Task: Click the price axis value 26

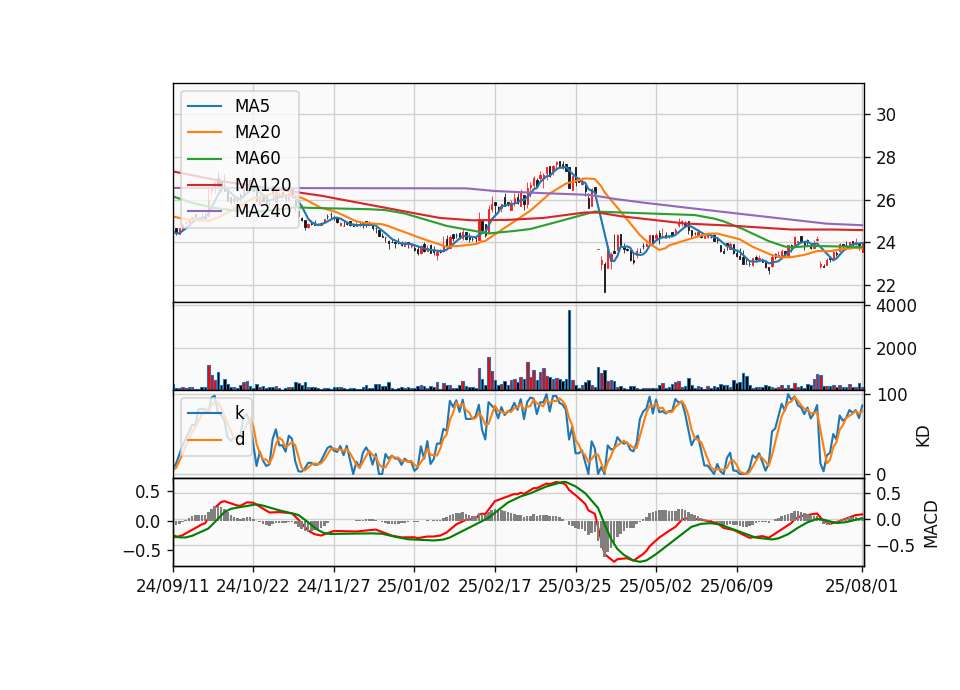Action: tap(885, 201)
